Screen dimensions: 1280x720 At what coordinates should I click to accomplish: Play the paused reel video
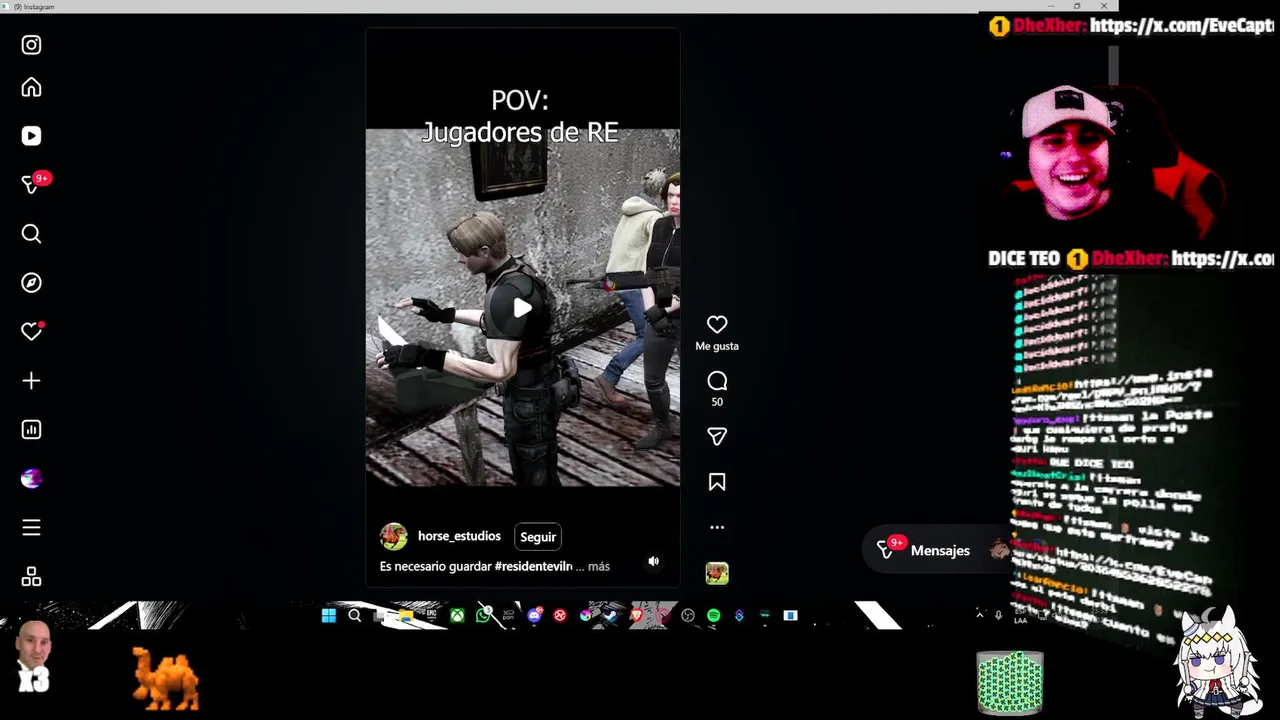522,308
